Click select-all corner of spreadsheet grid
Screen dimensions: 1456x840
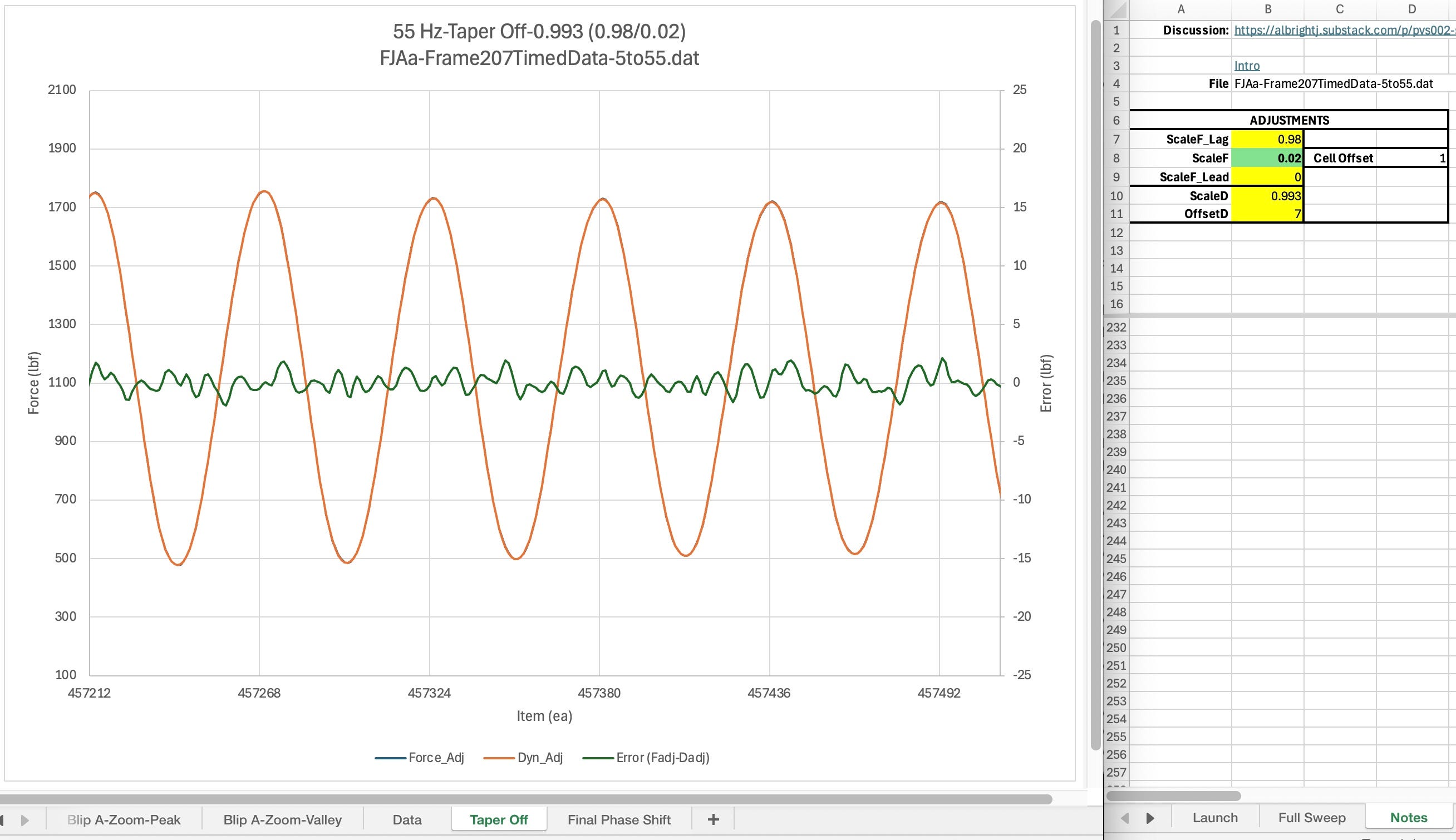(1116, 9)
